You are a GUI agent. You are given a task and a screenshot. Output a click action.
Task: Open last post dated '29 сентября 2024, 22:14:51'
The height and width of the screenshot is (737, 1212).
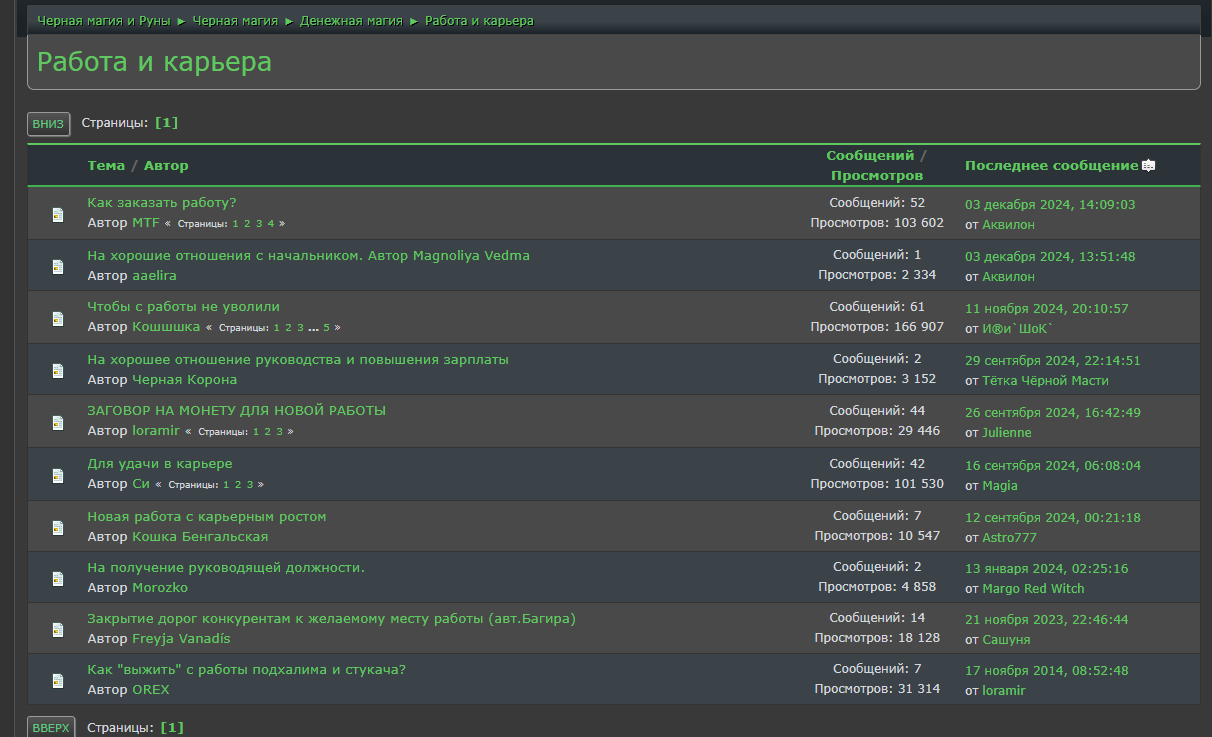(1052, 361)
